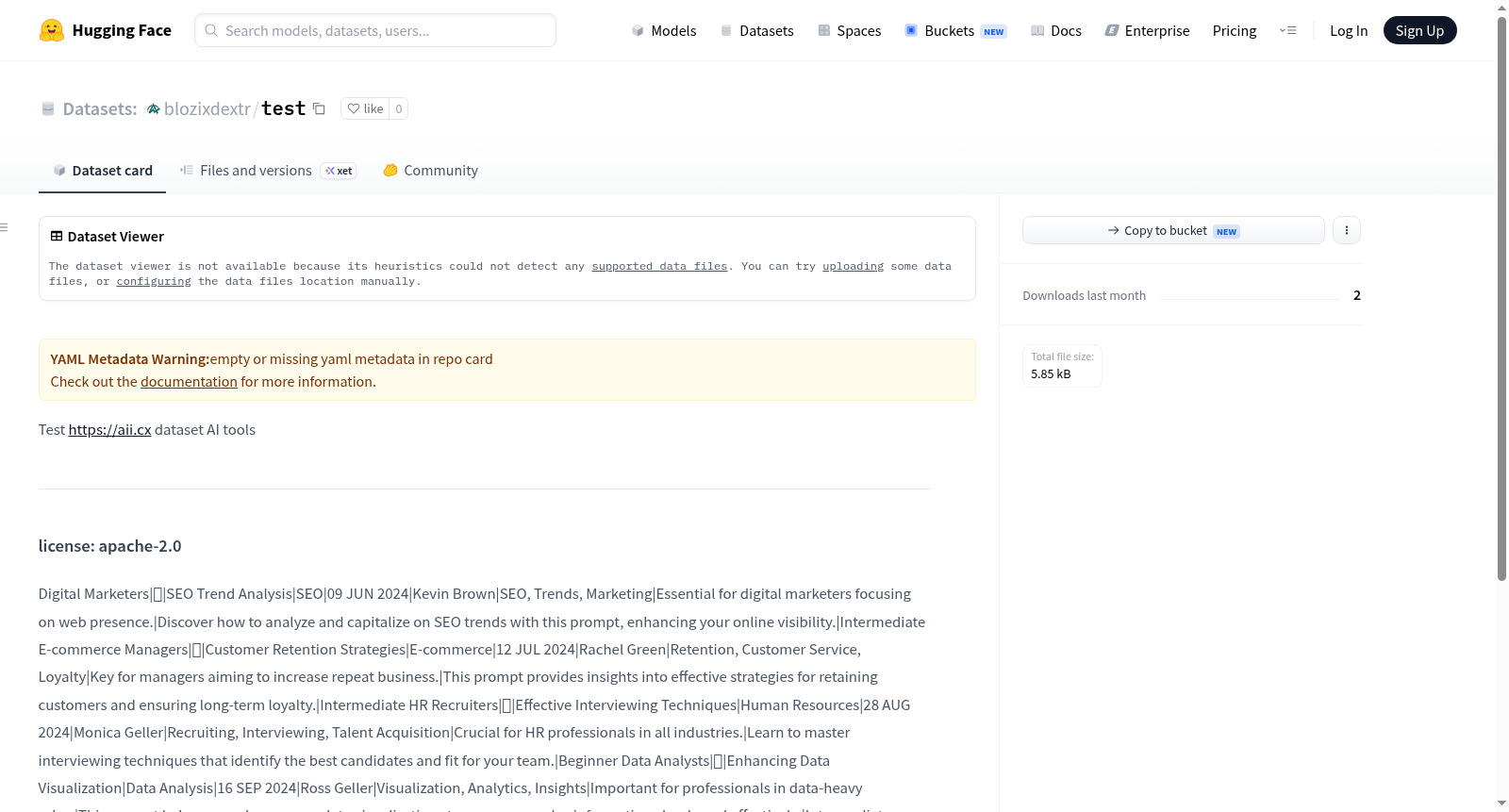Open Models in the top navigation

pos(664,30)
